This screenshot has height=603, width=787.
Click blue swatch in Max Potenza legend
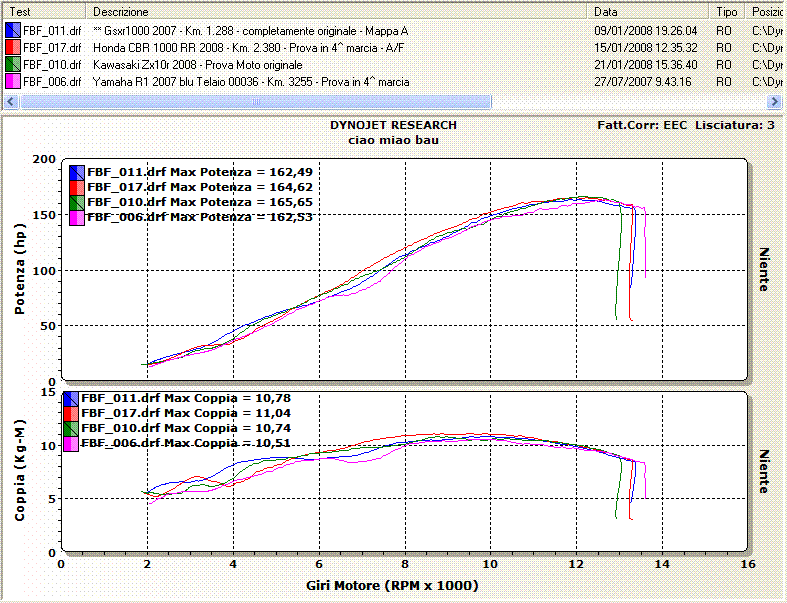pos(77,173)
